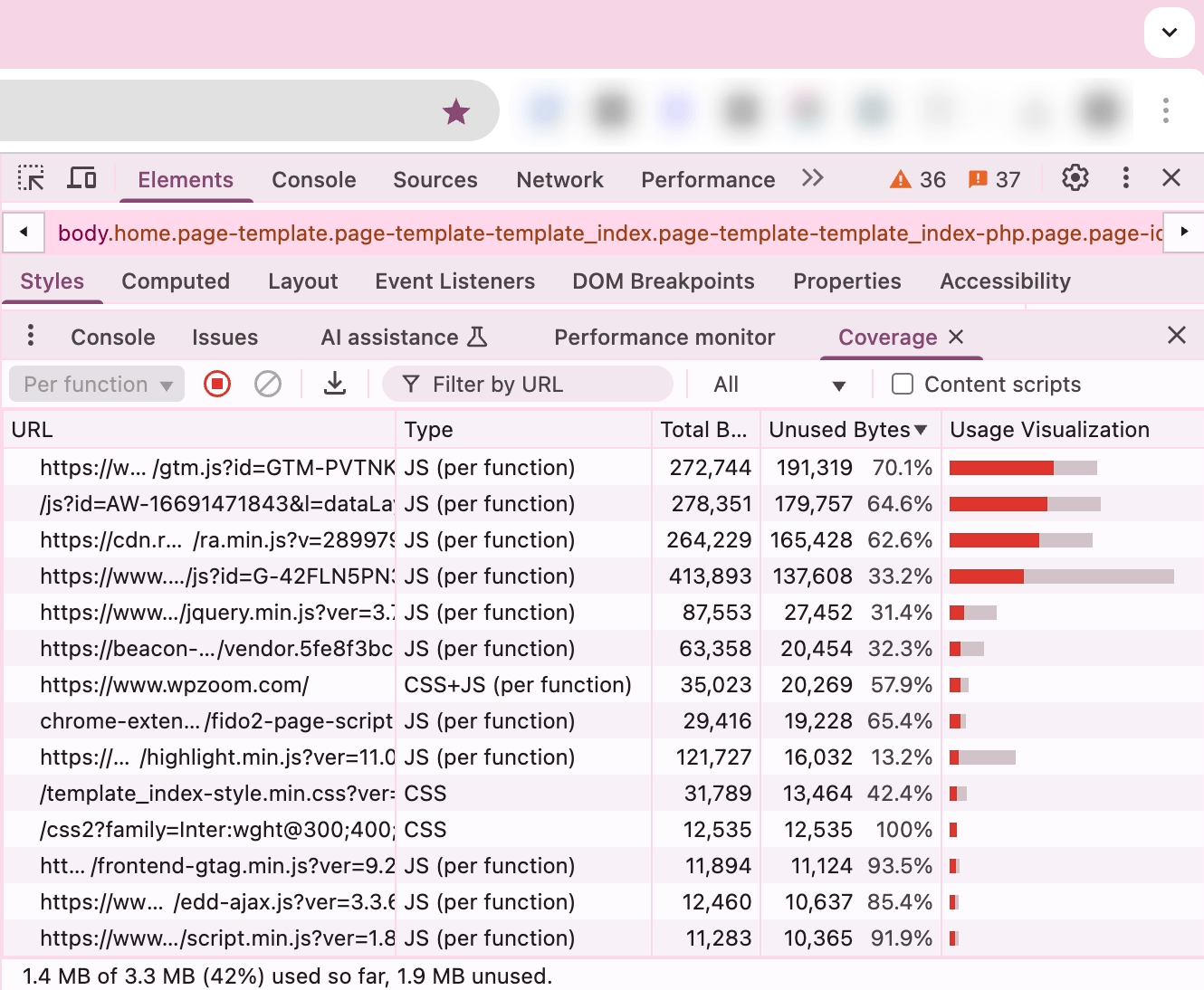Select the frontend-gtag.min.js row
The width and height of the screenshot is (1204, 990).
tap(604, 866)
